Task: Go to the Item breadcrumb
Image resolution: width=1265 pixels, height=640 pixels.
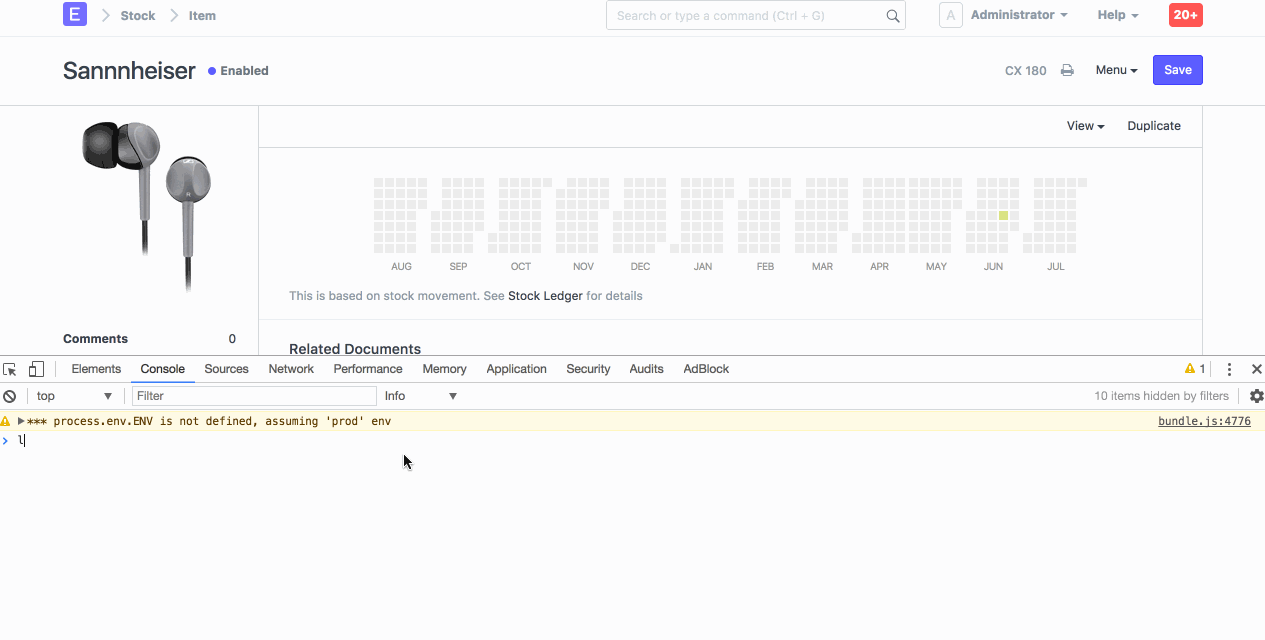Action: pyautogui.click(x=202, y=15)
